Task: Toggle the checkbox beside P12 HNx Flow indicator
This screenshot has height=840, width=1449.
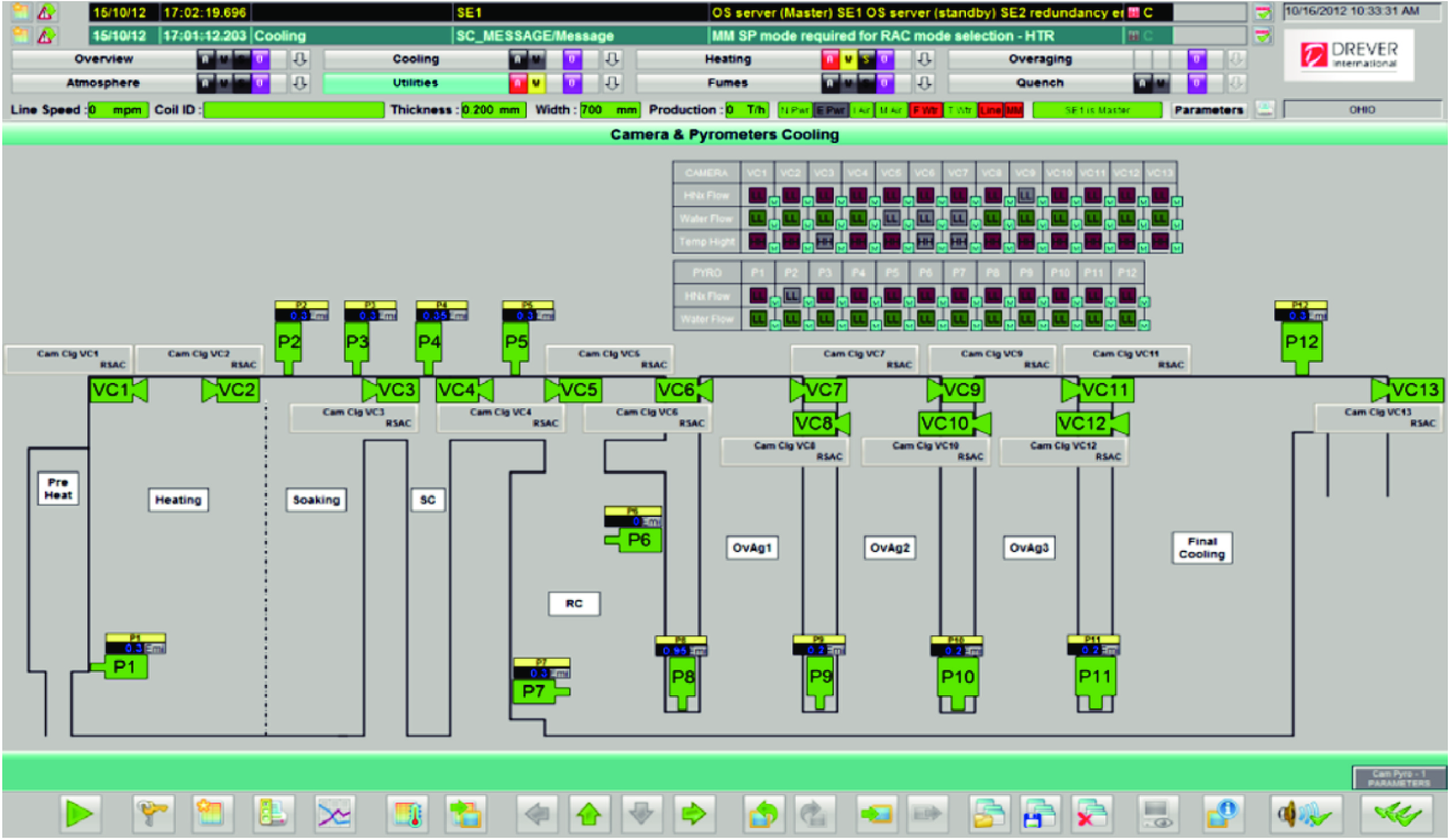Action: [x=1144, y=302]
